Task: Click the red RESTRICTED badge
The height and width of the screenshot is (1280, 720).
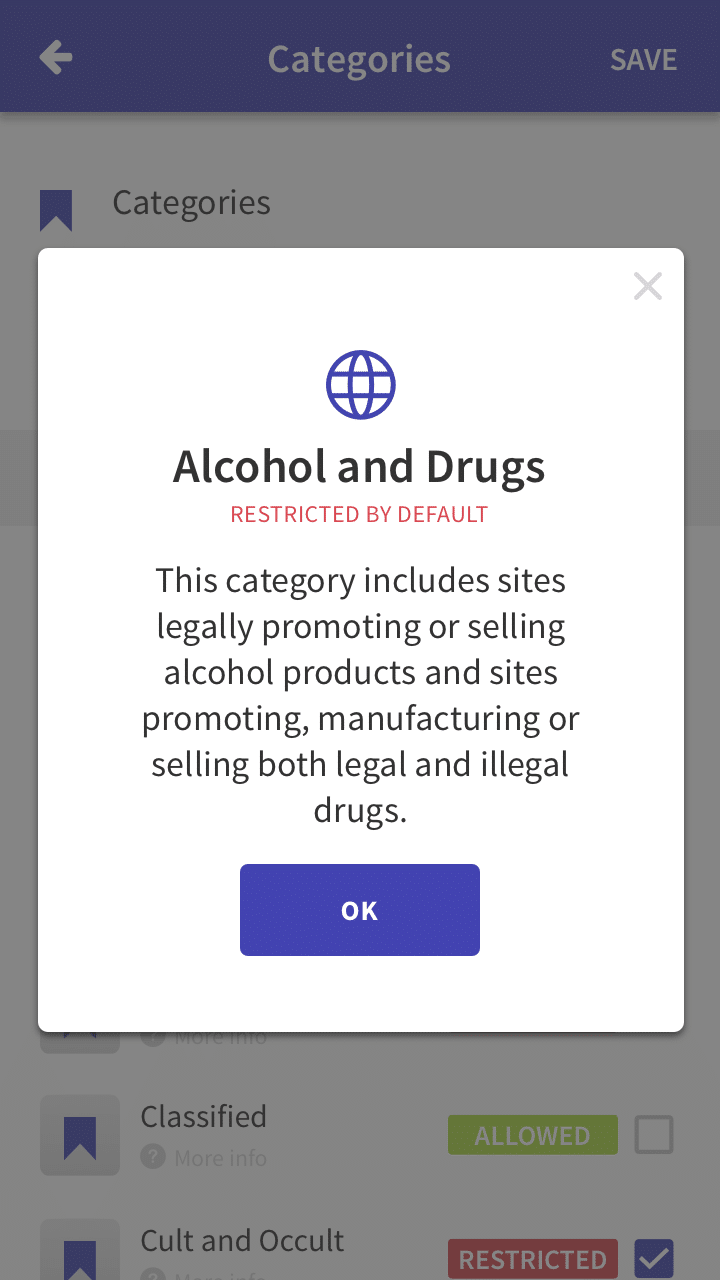Action: (x=532, y=1259)
